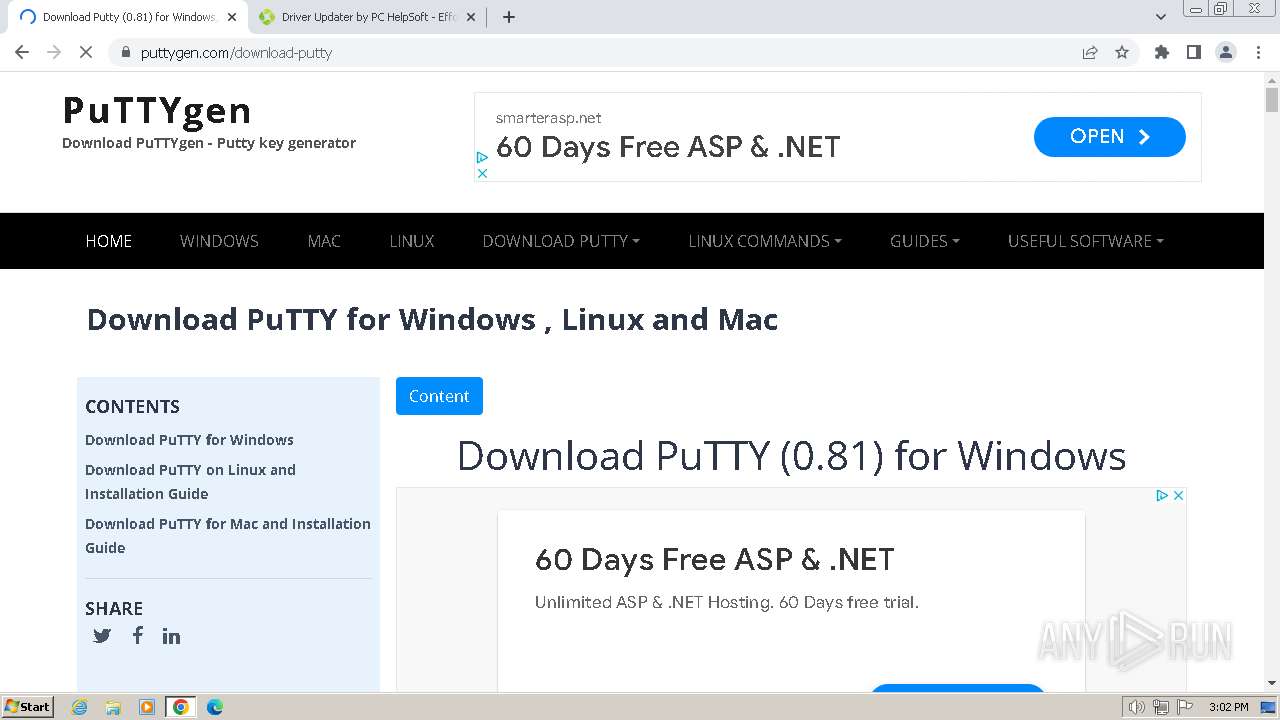
Task: Expand USEFUL SOFTWARE dropdown menu
Action: (x=1086, y=241)
